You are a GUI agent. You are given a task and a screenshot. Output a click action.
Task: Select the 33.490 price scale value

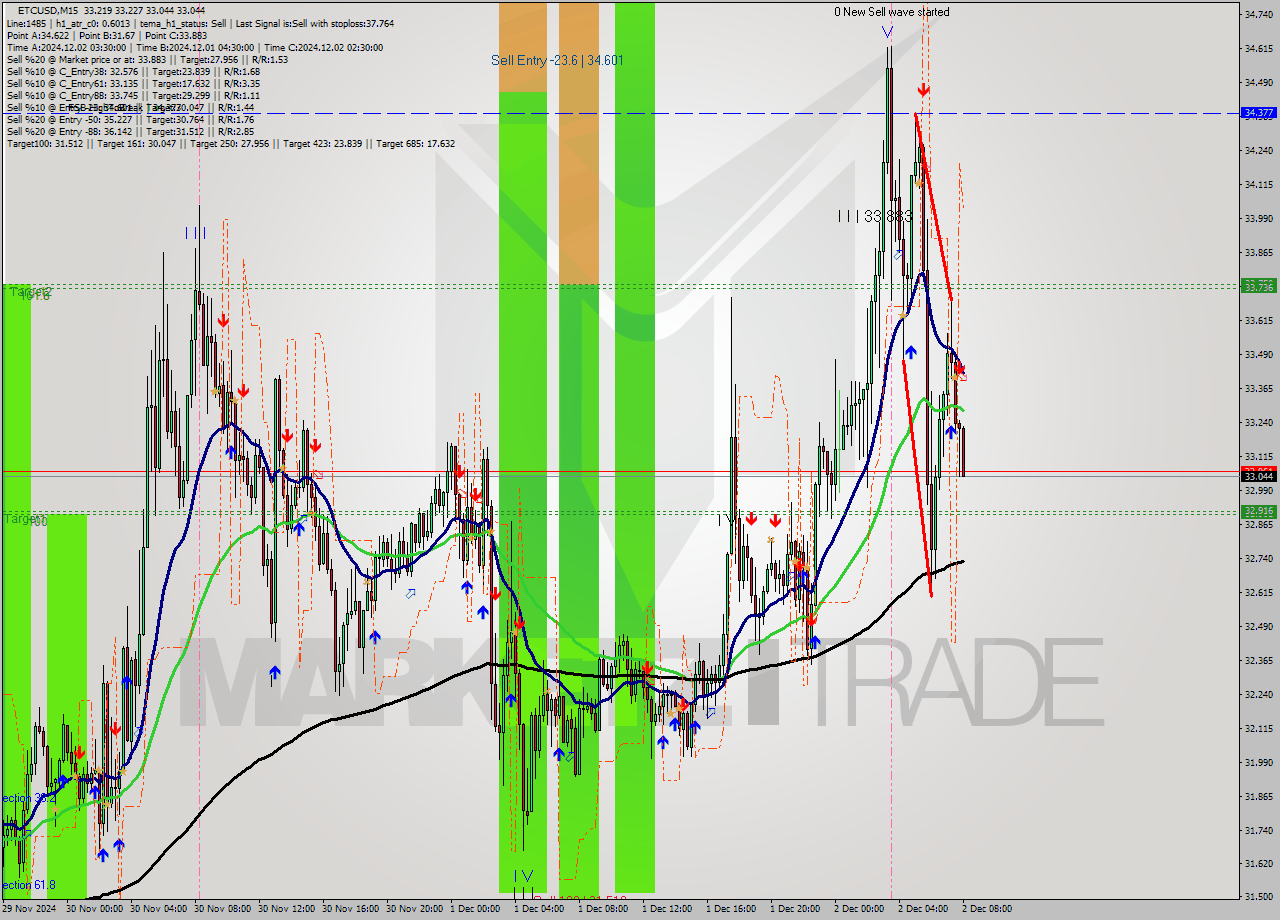[x=1258, y=354]
